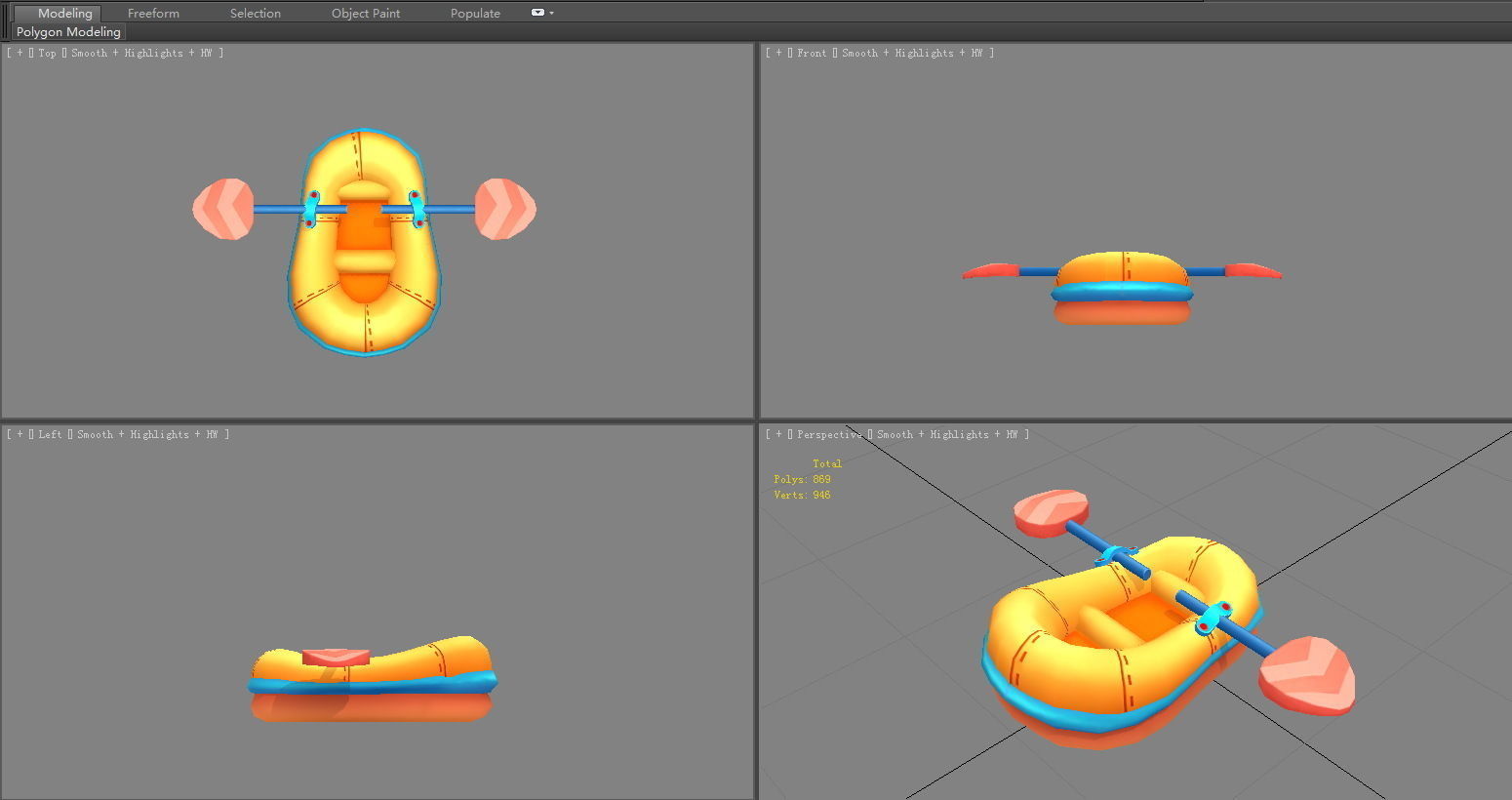1512x800 pixels.
Task: Open the Populate ribbon tab
Action: coord(475,13)
